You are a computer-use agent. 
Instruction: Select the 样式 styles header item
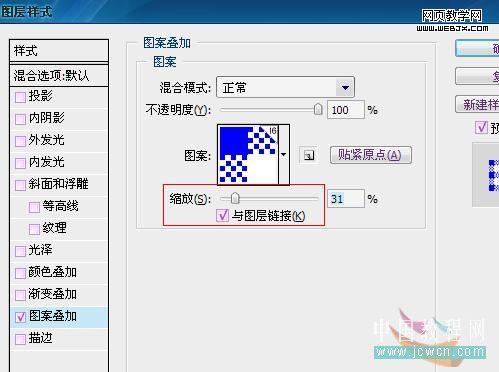click(x=59, y=51)
